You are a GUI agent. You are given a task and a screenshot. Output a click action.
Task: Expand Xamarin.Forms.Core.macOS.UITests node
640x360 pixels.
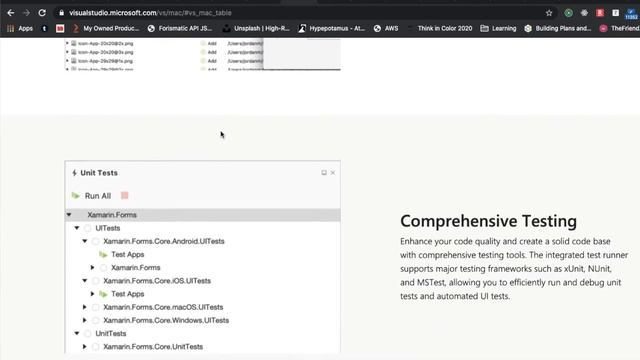point(84,307)
